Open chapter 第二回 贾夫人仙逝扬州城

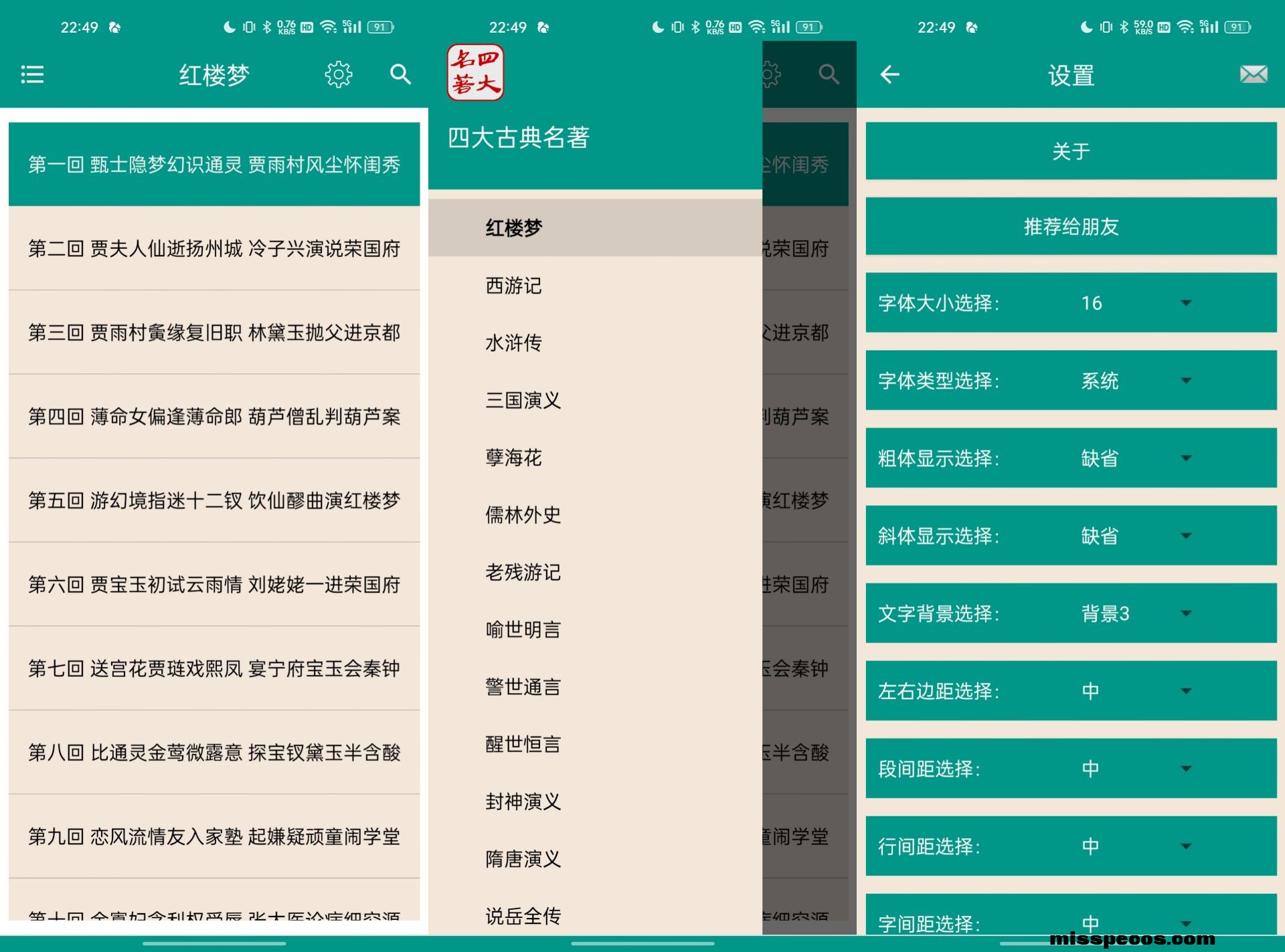pyautogui.click(x=214, y=248)
